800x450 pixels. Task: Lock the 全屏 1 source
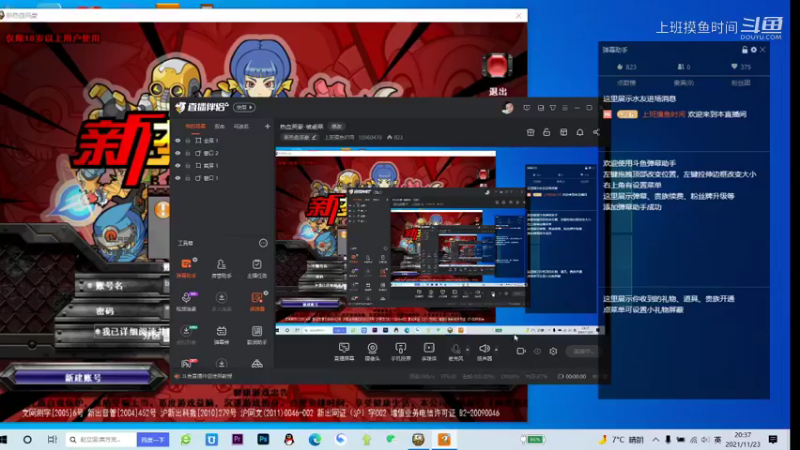[x=188, y=140]
